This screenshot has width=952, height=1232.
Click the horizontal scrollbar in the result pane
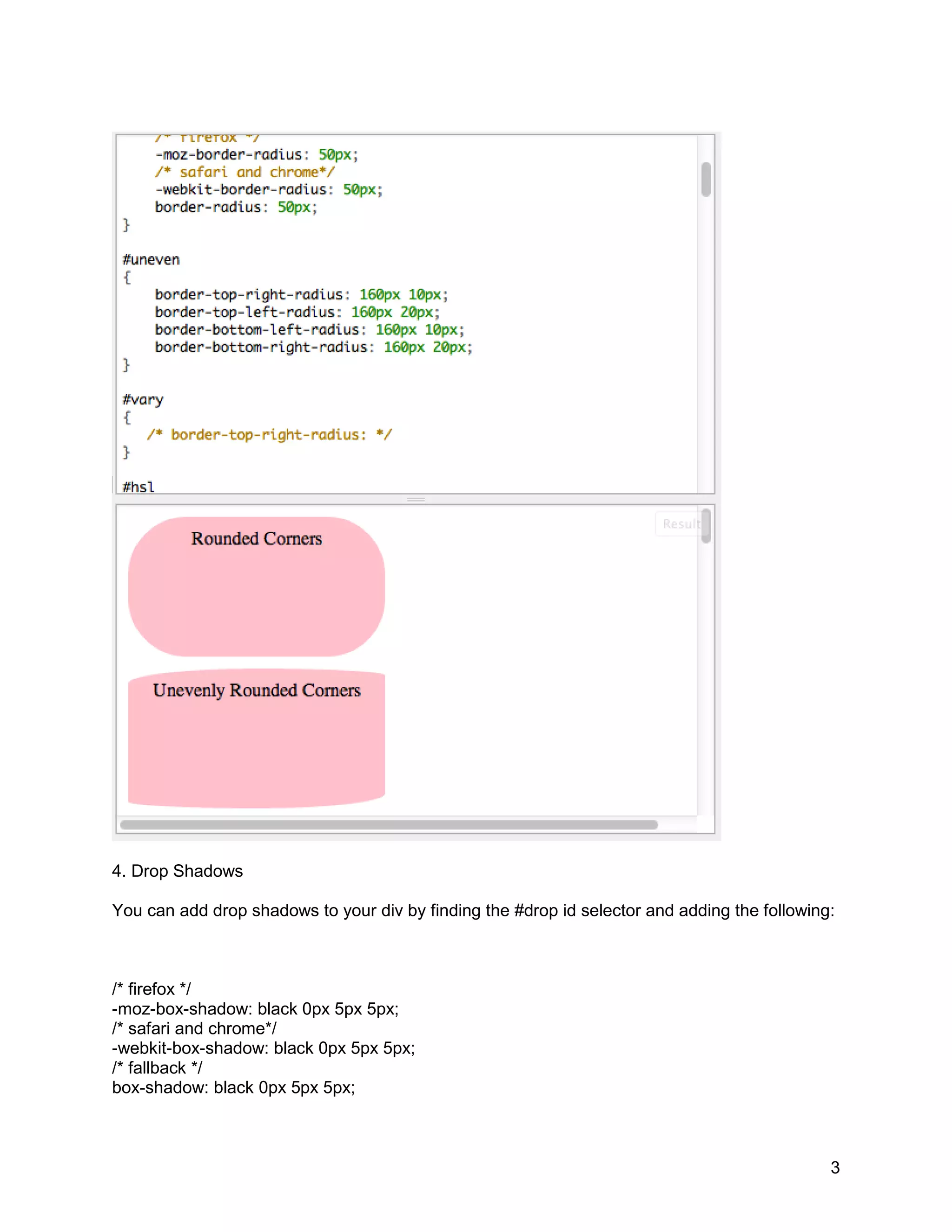(x=389, y=825)
